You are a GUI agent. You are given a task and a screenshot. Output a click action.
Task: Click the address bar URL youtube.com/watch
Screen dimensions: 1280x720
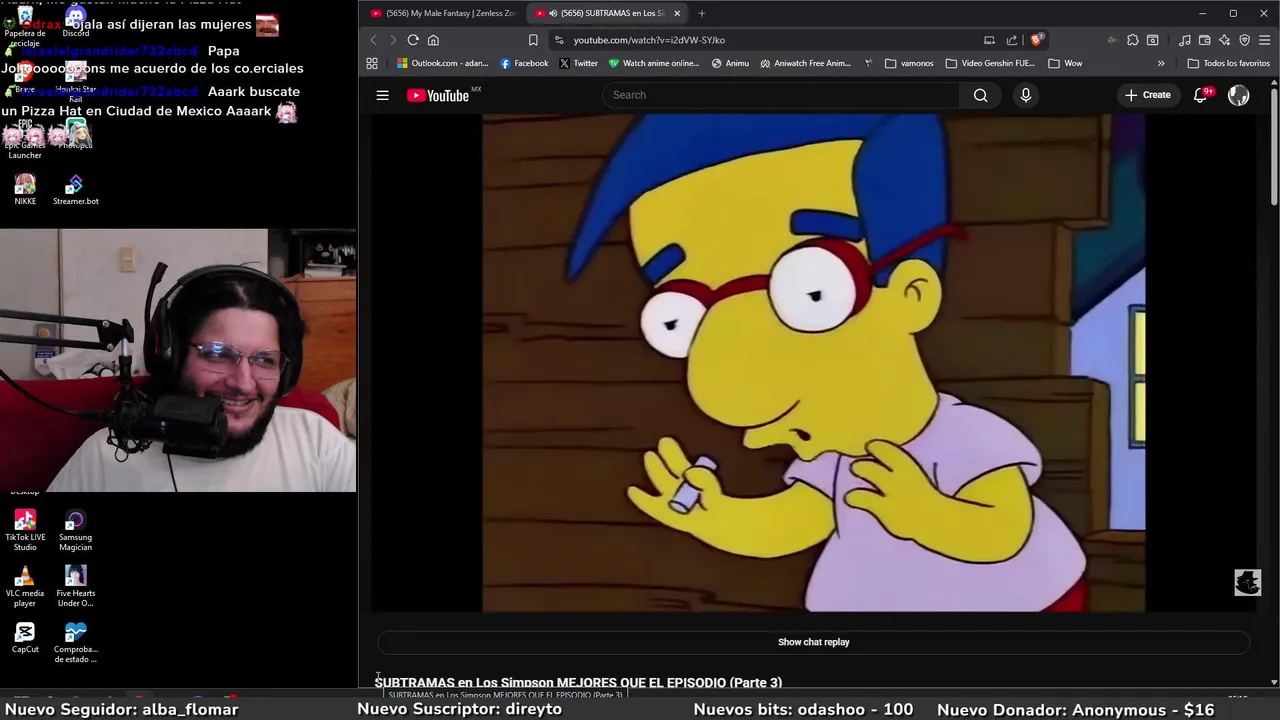point(649,40)
